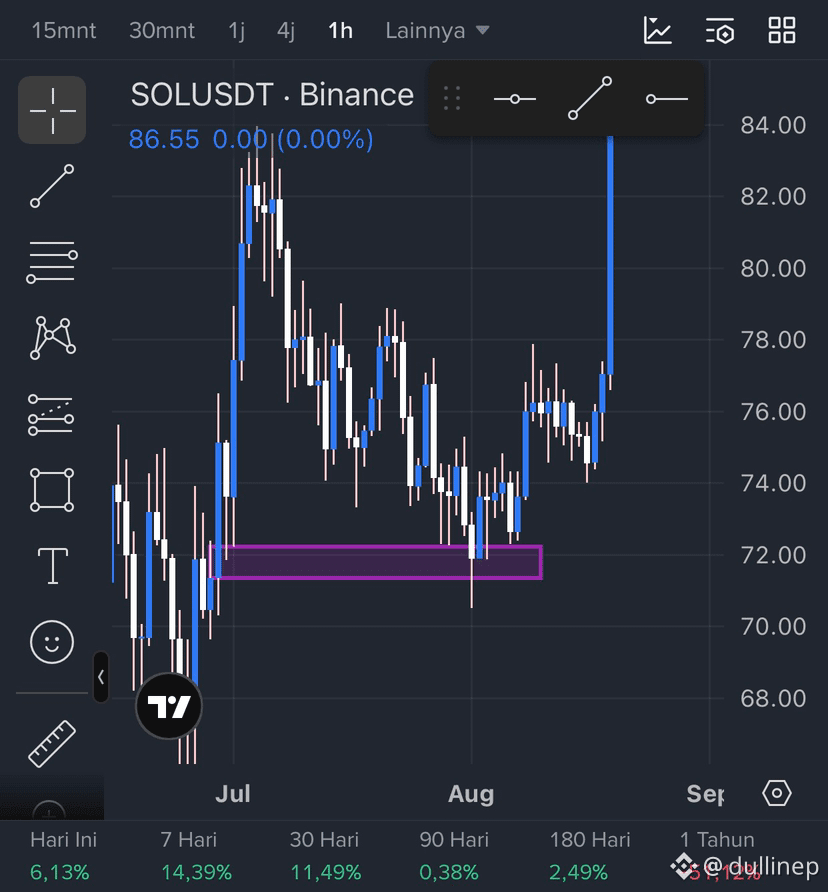The height and width of the screenshot is (892, 828).
Task: Select the 1 Tahun performance range
Action: [720, 855]
